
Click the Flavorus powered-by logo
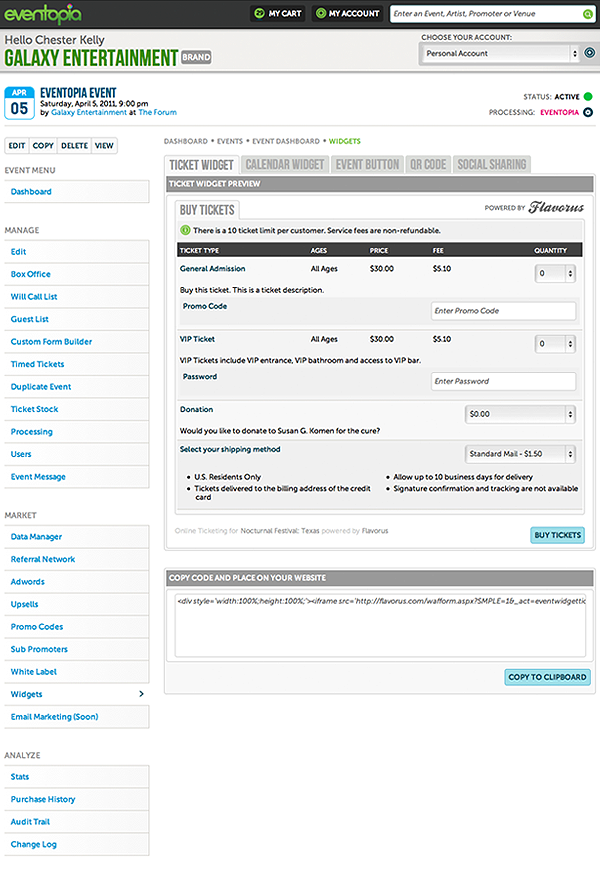tap(556, 207)
